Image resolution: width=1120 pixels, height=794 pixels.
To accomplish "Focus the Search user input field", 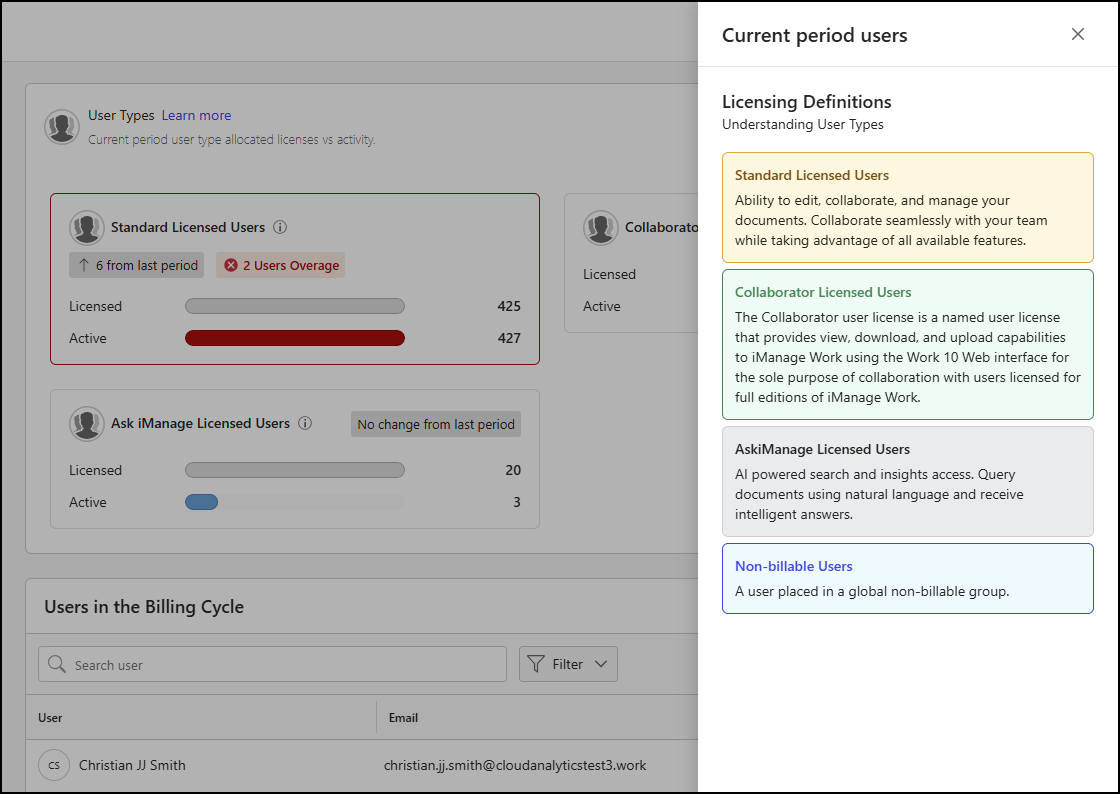I will 272,664.
